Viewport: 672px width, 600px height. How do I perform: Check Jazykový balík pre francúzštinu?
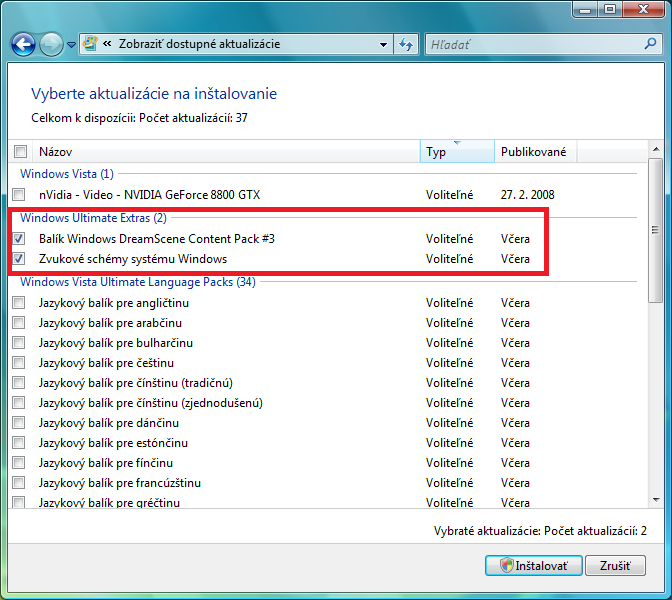pyautogui.click(x=19, y=483)
